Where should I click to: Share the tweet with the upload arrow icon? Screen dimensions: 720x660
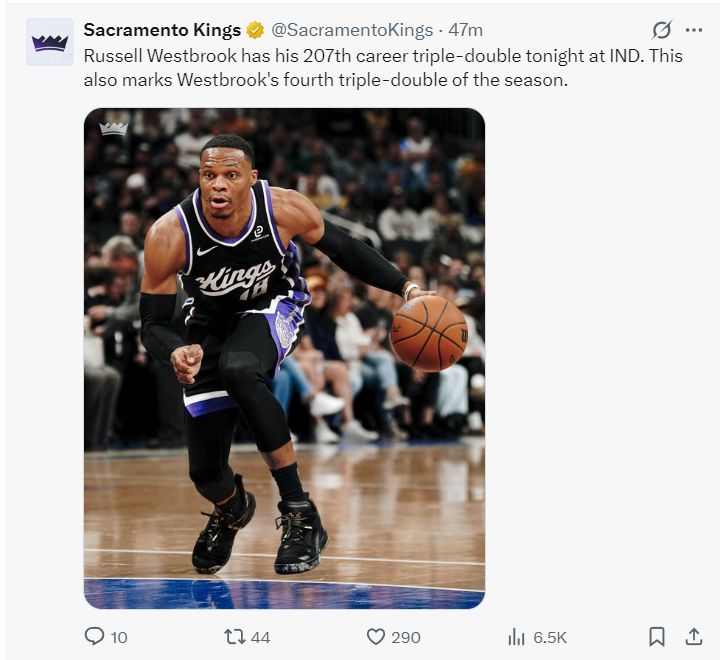(x=693, y=636)
